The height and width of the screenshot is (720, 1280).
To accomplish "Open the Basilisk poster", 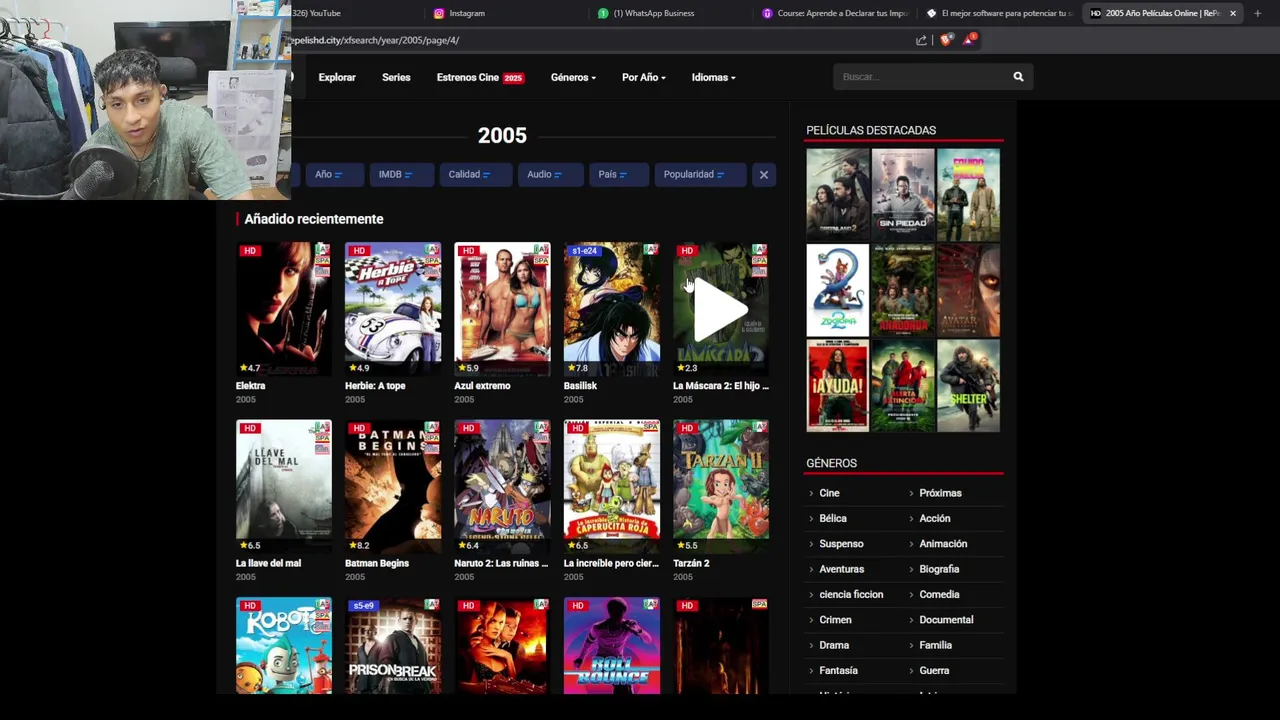I will [611, 309].
